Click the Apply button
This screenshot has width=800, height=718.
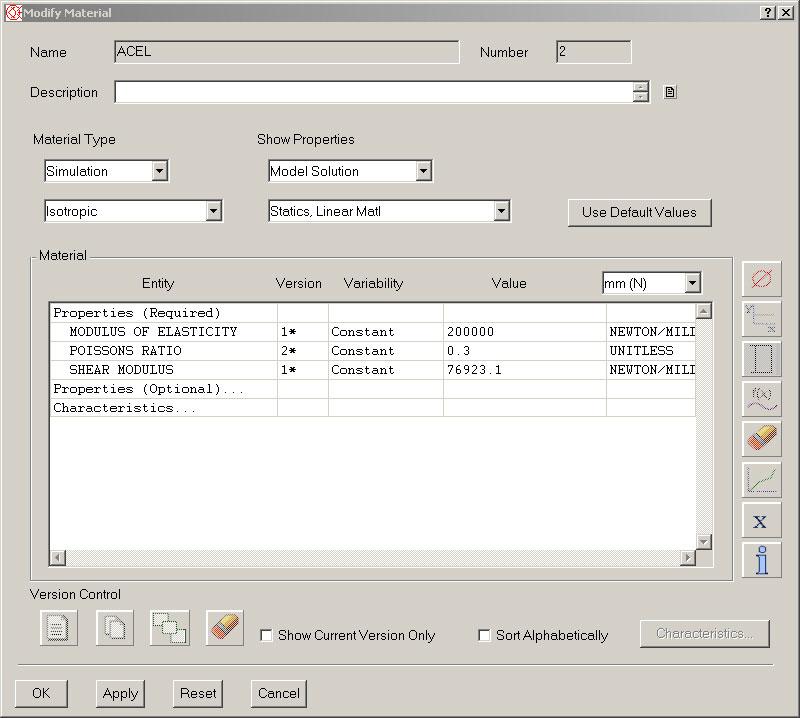click(x=120, y=694)
